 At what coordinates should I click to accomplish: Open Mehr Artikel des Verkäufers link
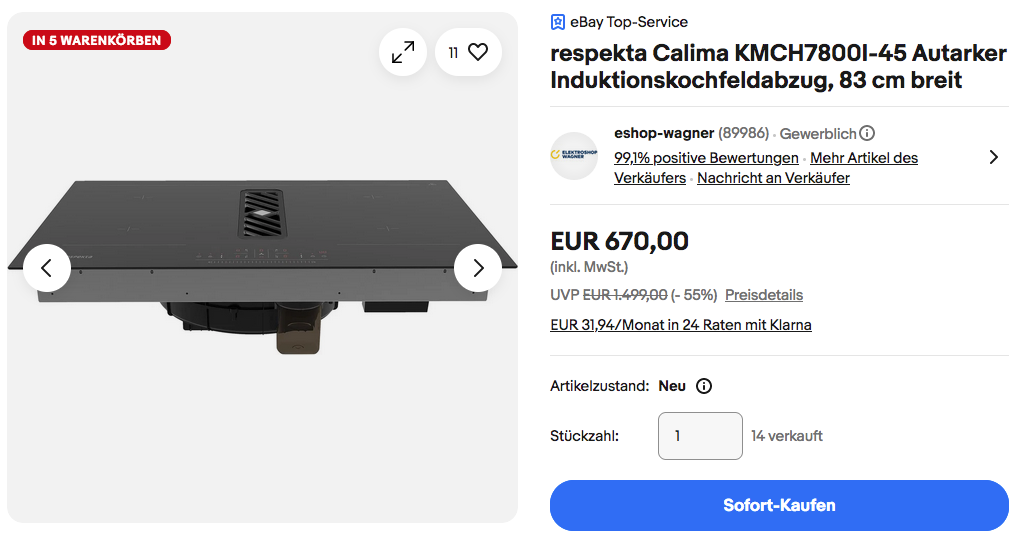(x=864, y=158)
